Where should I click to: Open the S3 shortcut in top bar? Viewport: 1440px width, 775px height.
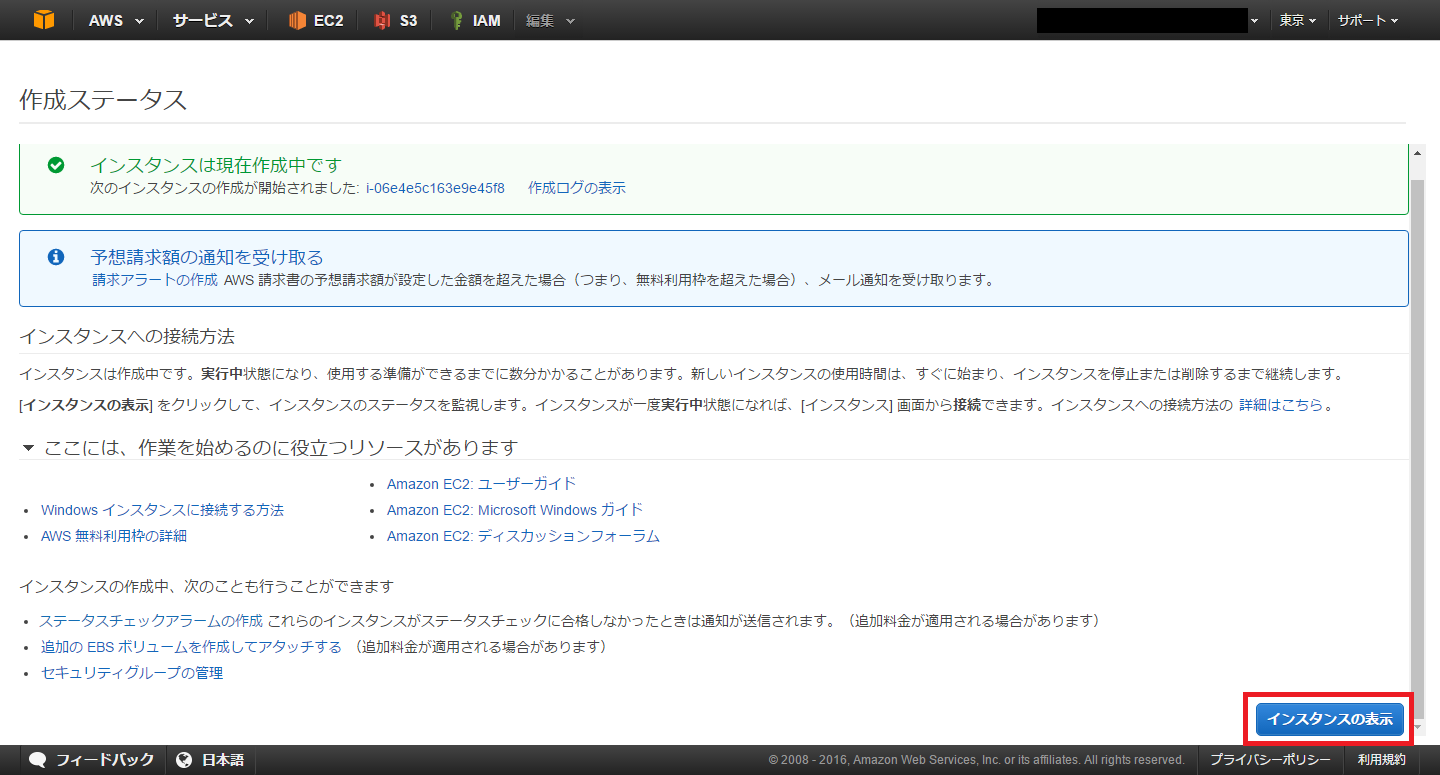click(396, 20)
